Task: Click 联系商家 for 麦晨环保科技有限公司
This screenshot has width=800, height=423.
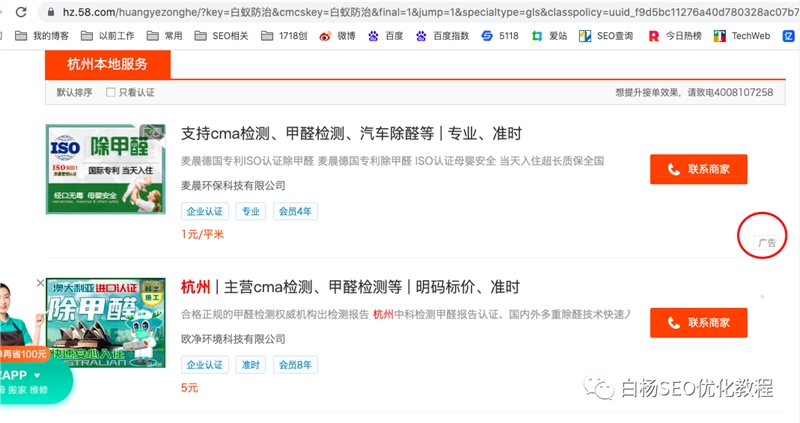Action: pos(698,169)
